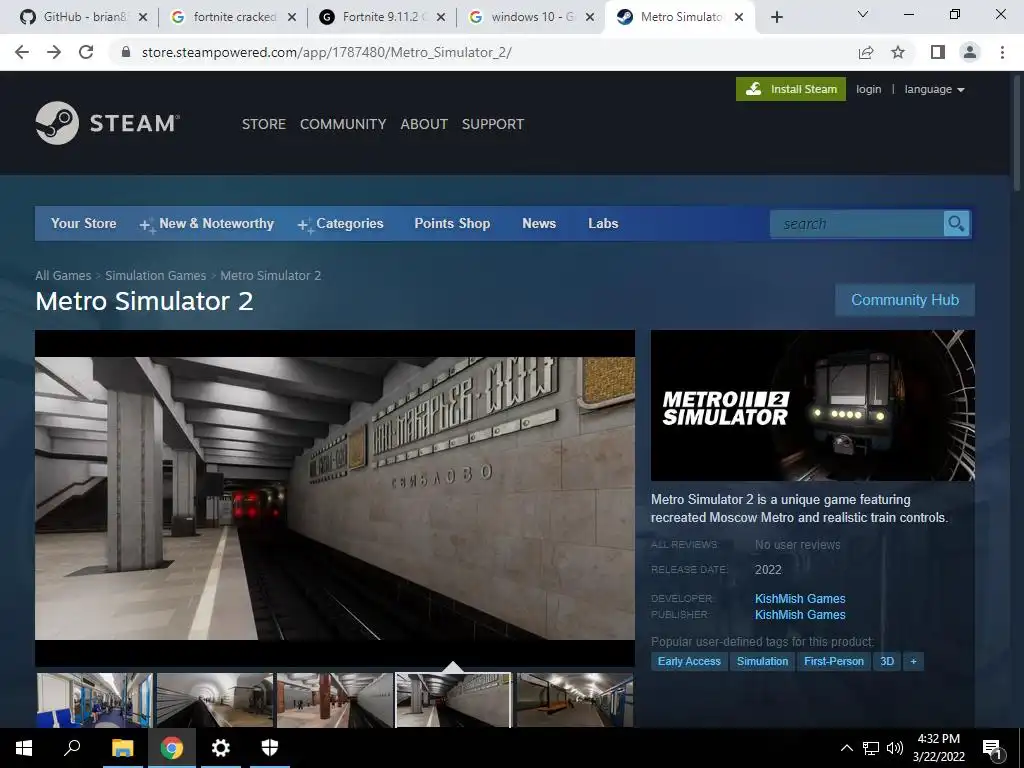Open the notification center icon
The height and width of the screenshot is (768, 1024).
click(x=992, y=748)
